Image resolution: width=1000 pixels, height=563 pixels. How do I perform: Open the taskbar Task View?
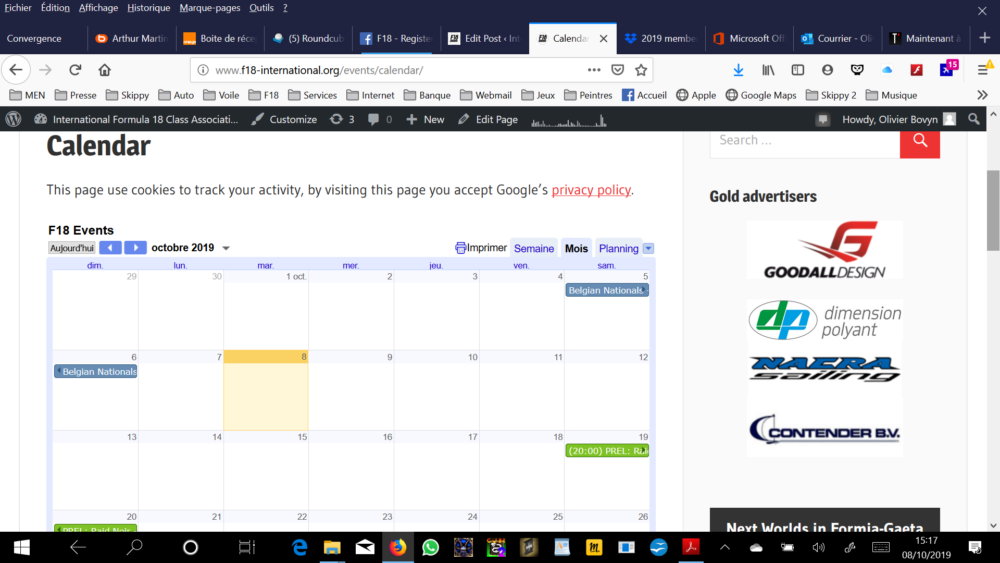(247, 547)
